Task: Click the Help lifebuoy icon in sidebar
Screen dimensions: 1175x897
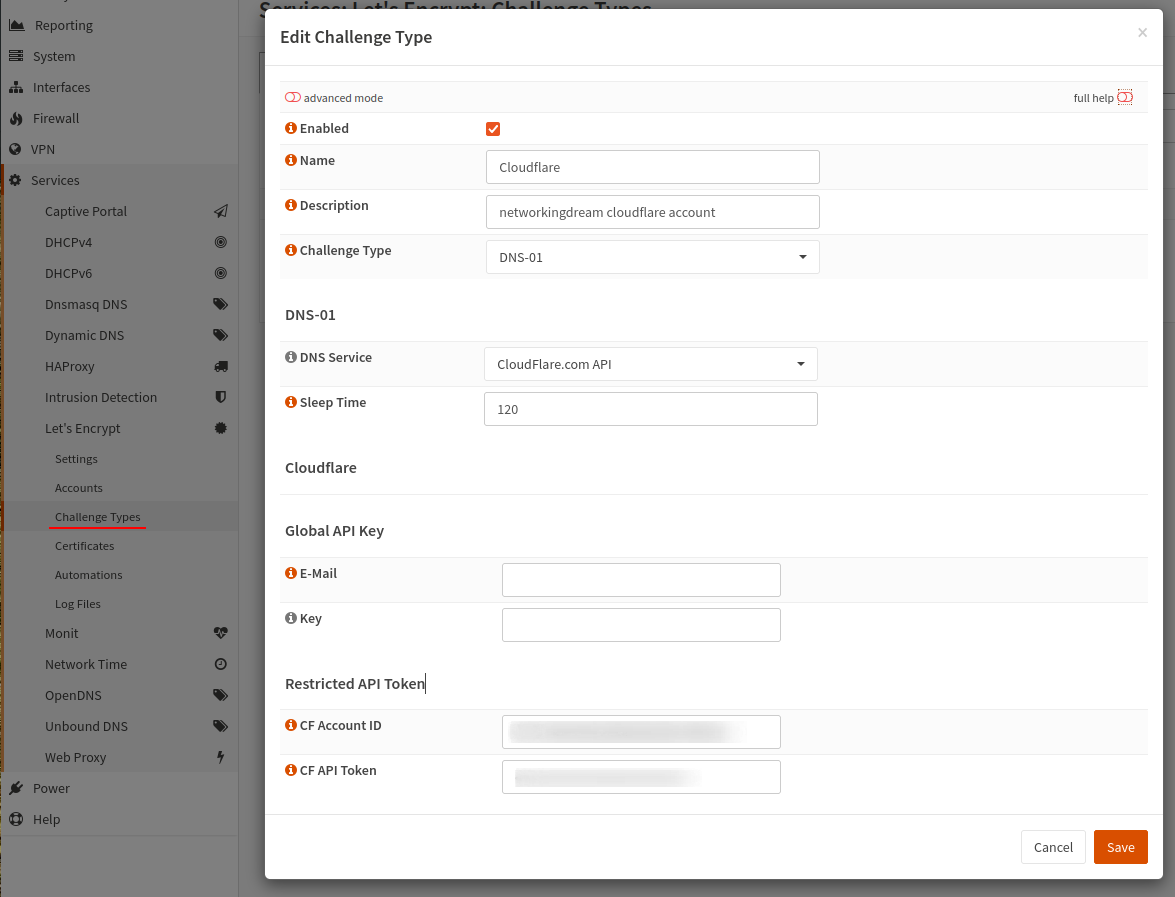Action: 16,819
